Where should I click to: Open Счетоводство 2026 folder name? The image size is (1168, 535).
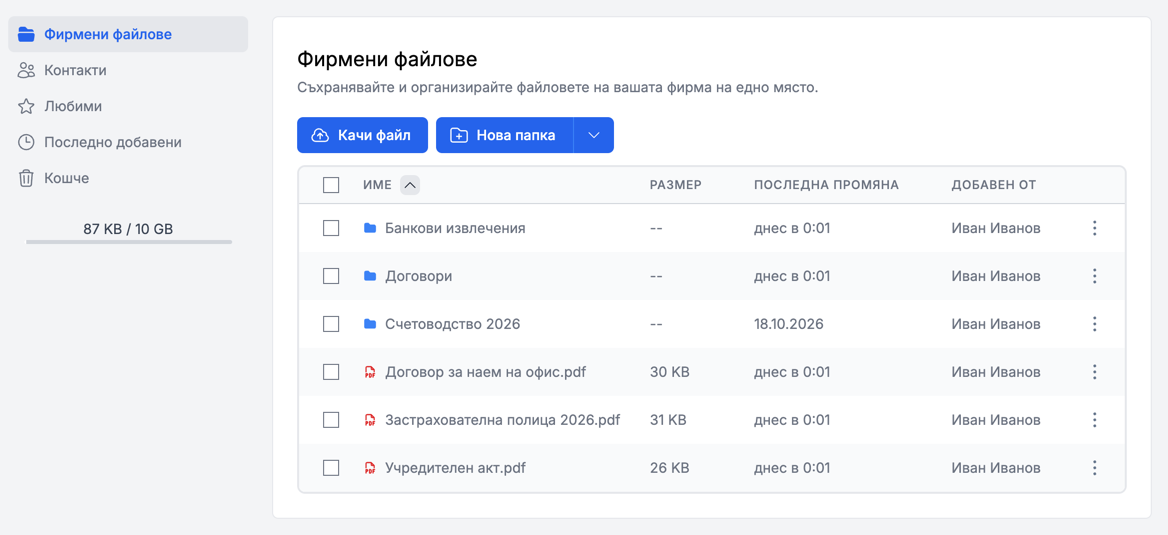pos(452,324)
